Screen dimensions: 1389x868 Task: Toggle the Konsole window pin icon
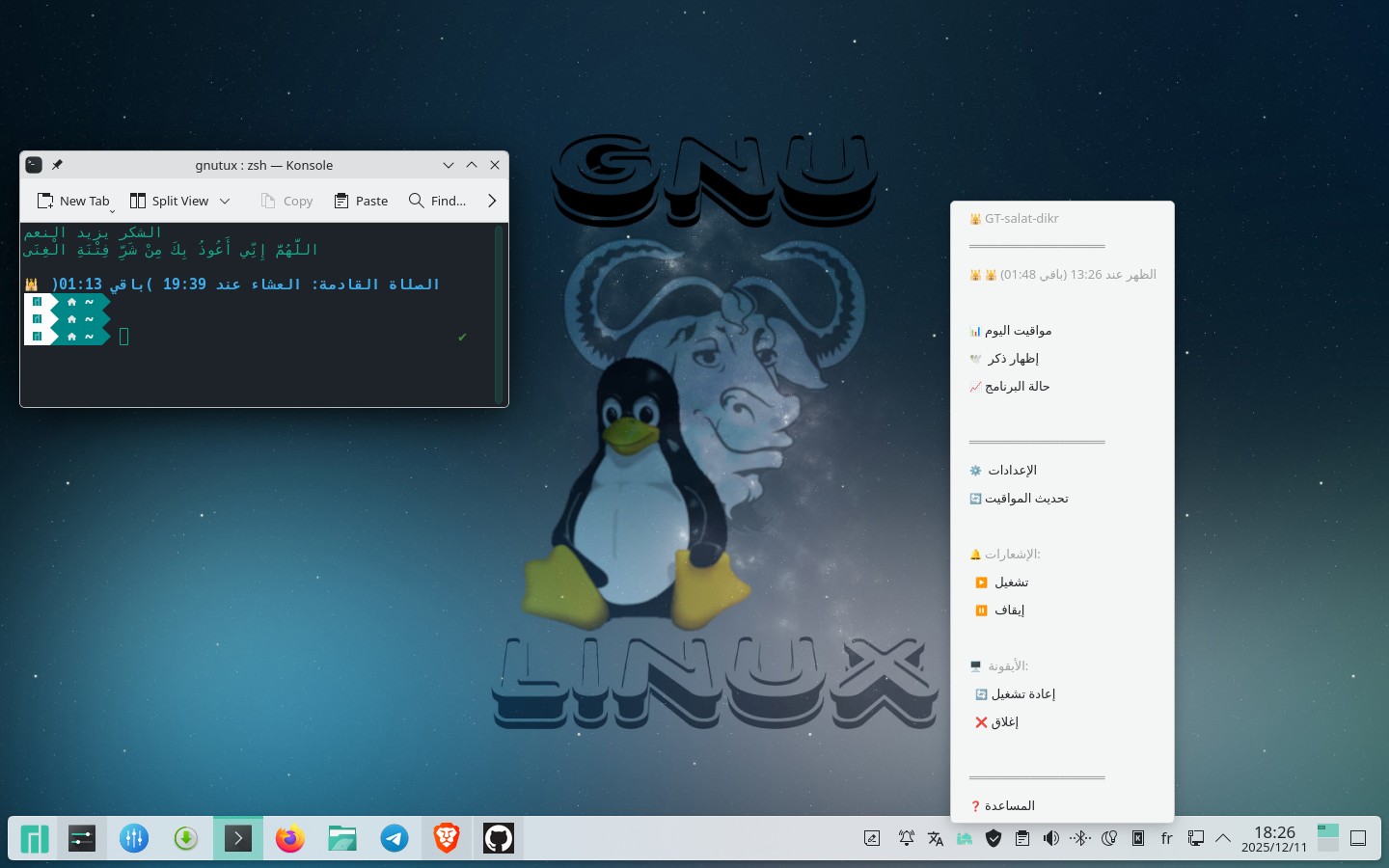[57, 165]
